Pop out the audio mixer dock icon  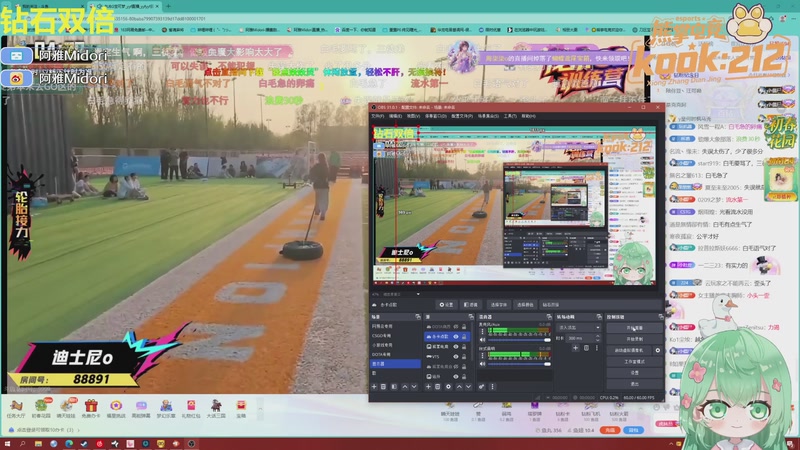pos(549,317)
